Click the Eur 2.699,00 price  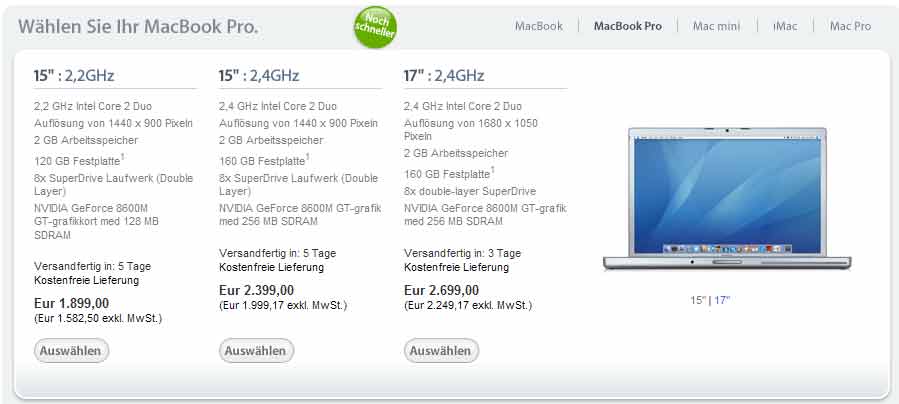click(x=441, y=290)
